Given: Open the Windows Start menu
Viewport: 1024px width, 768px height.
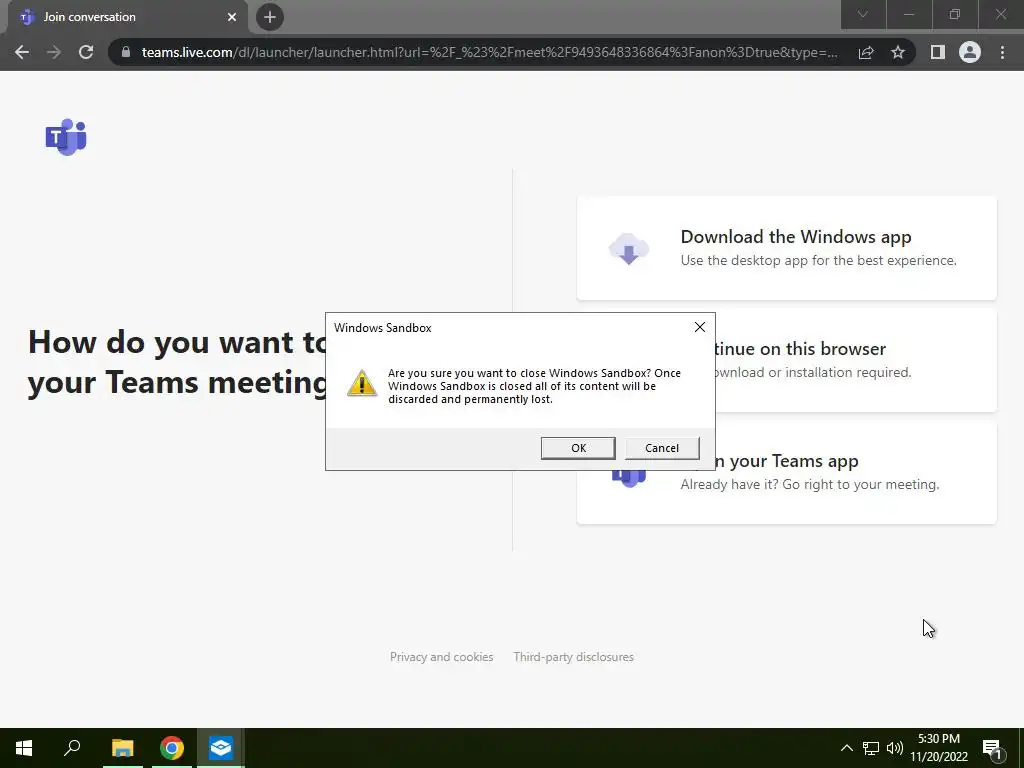Looking at the screenshot, I should point(24,748).
